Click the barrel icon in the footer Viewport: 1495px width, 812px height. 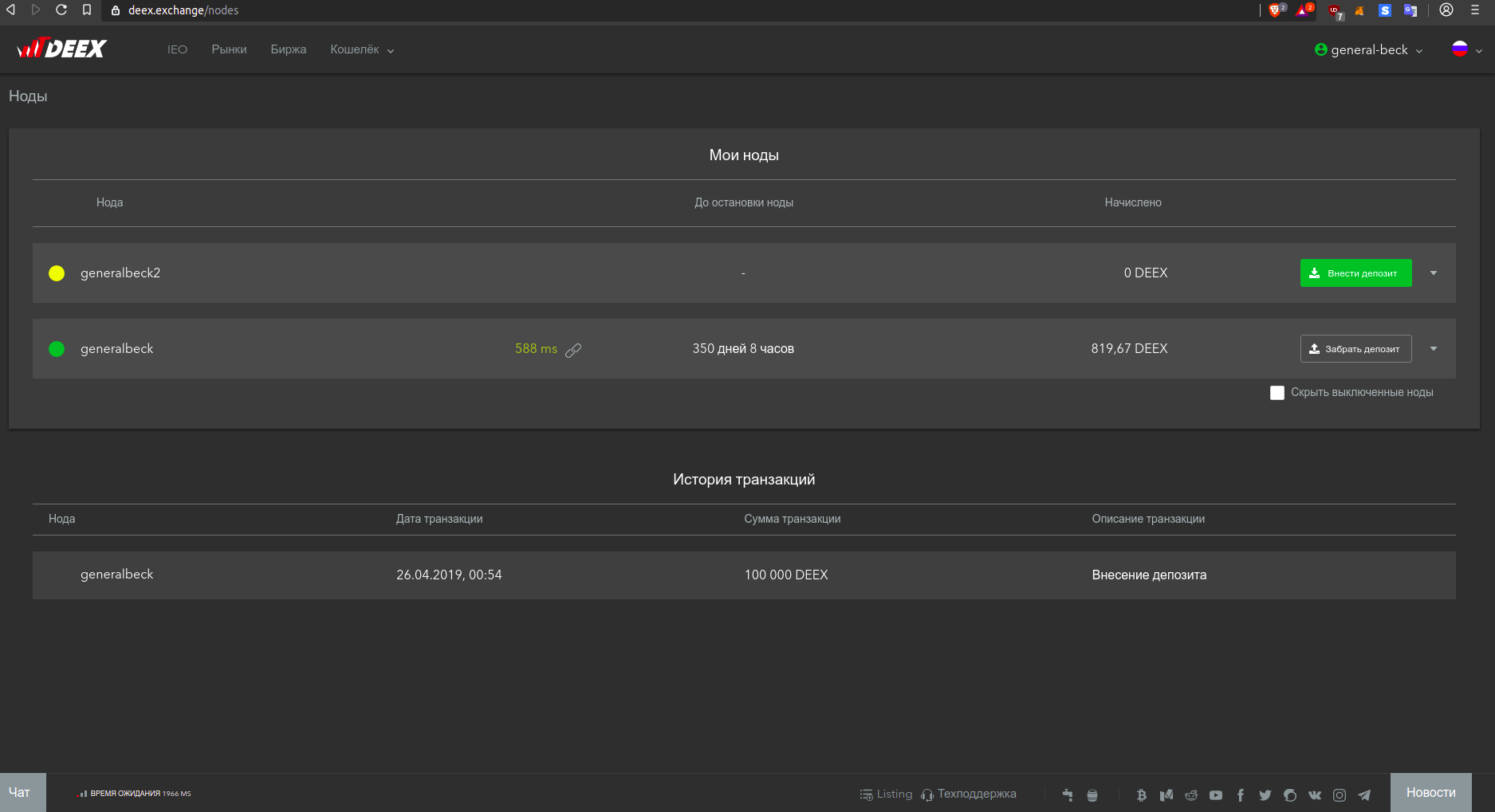click(x=1092, y=794)
